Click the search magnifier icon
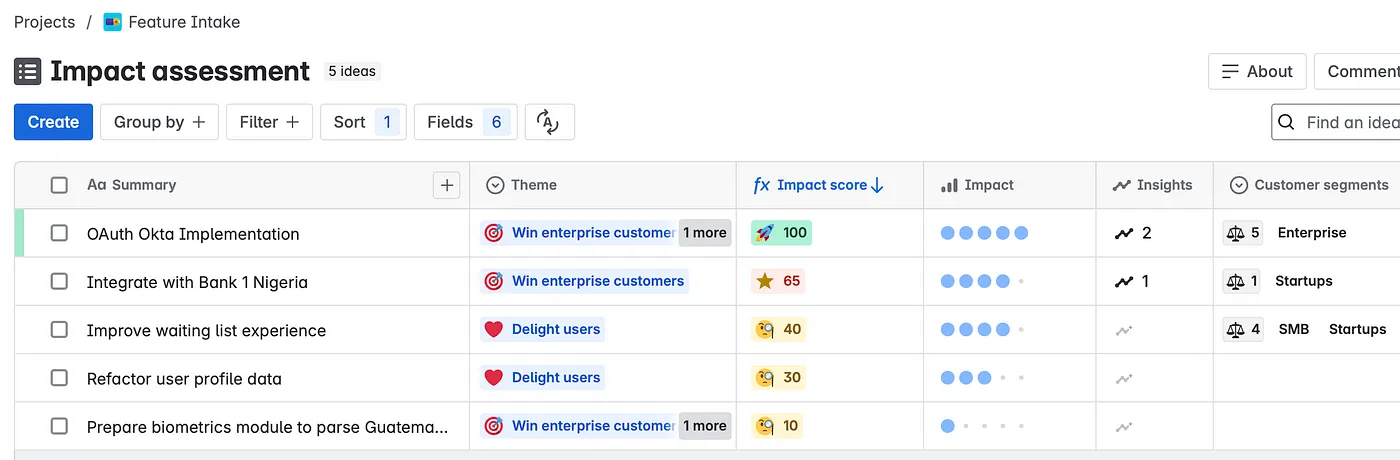 coord(1287,122)
